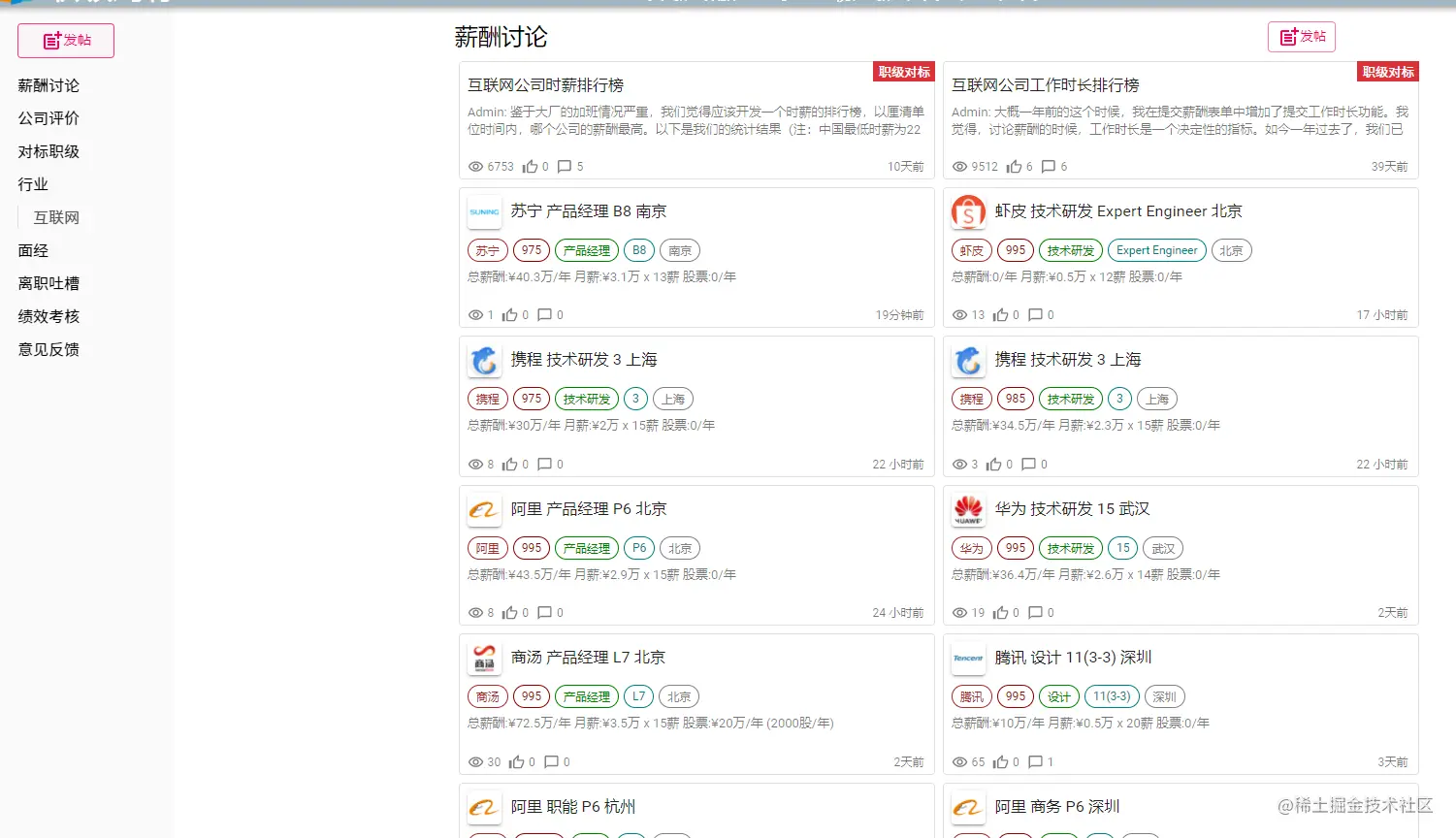1456x838 pixels.
Task: Click the 商汤 company tag
Action: [488, 696]
